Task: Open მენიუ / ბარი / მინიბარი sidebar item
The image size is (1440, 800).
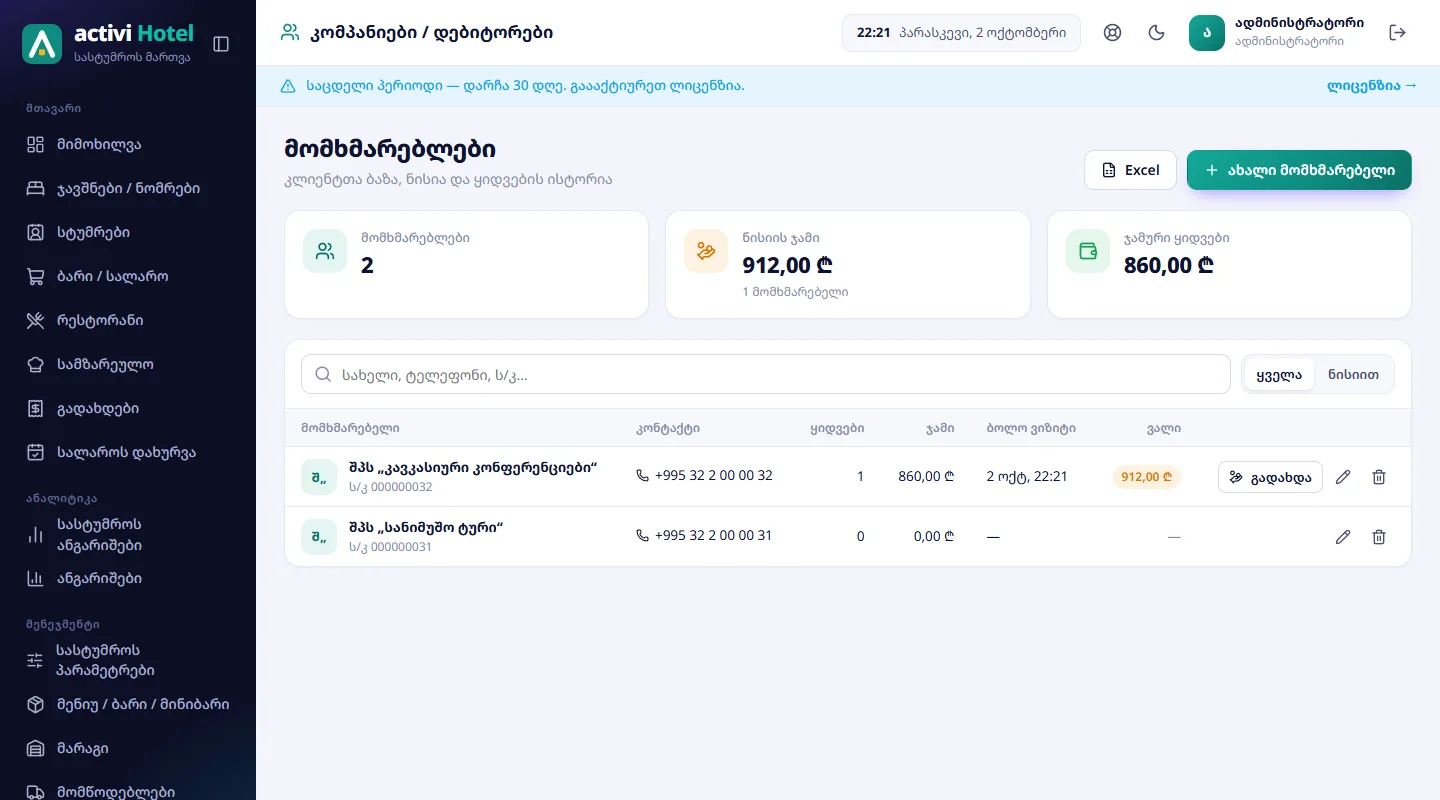Action: 128,704
